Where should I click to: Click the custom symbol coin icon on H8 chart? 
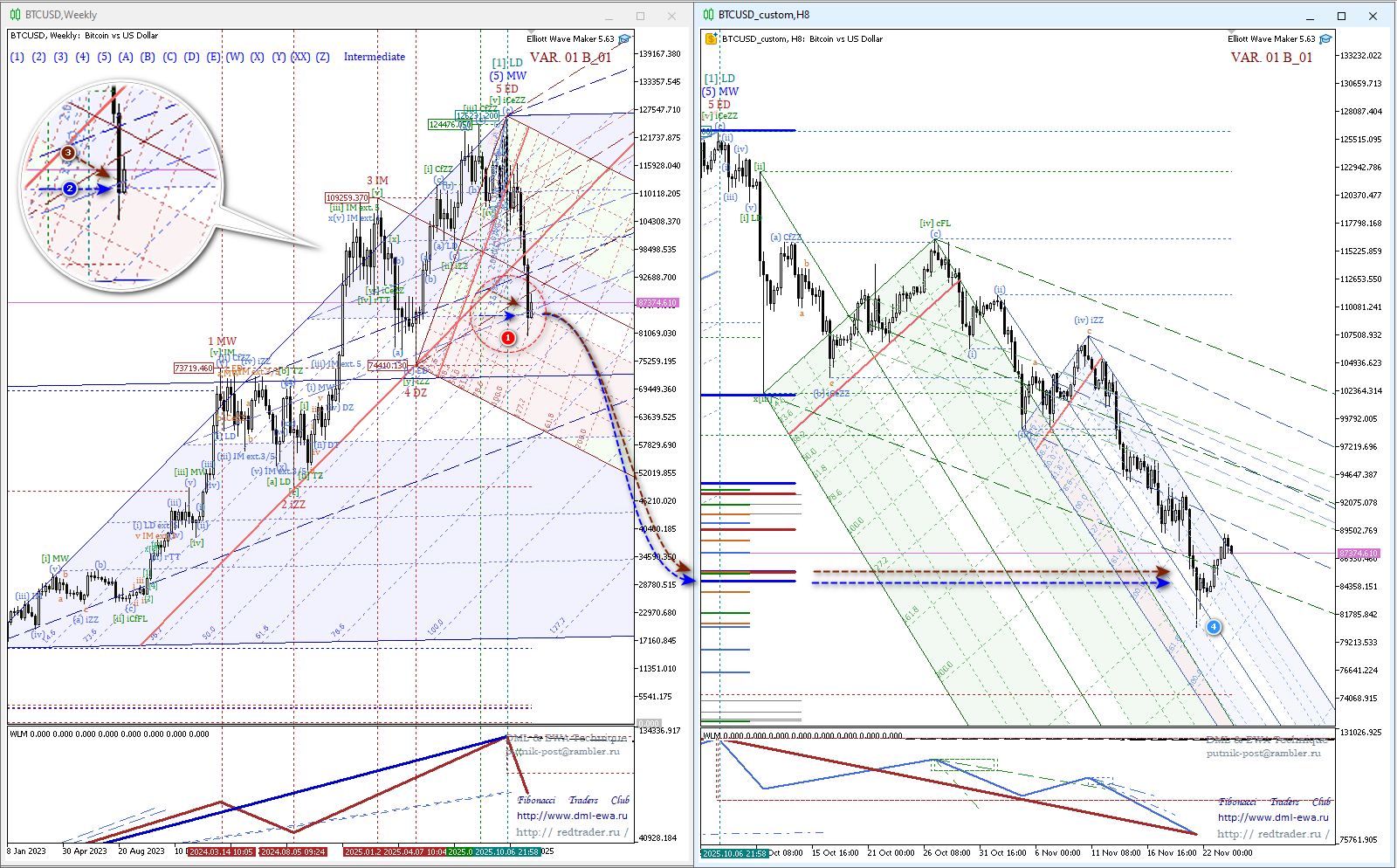pos(712,39)
